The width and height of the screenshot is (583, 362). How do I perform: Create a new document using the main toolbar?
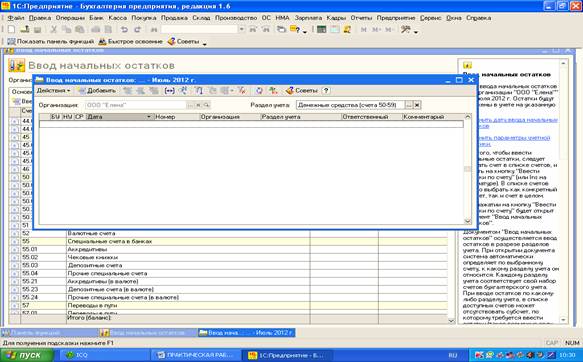pos(11,29)
